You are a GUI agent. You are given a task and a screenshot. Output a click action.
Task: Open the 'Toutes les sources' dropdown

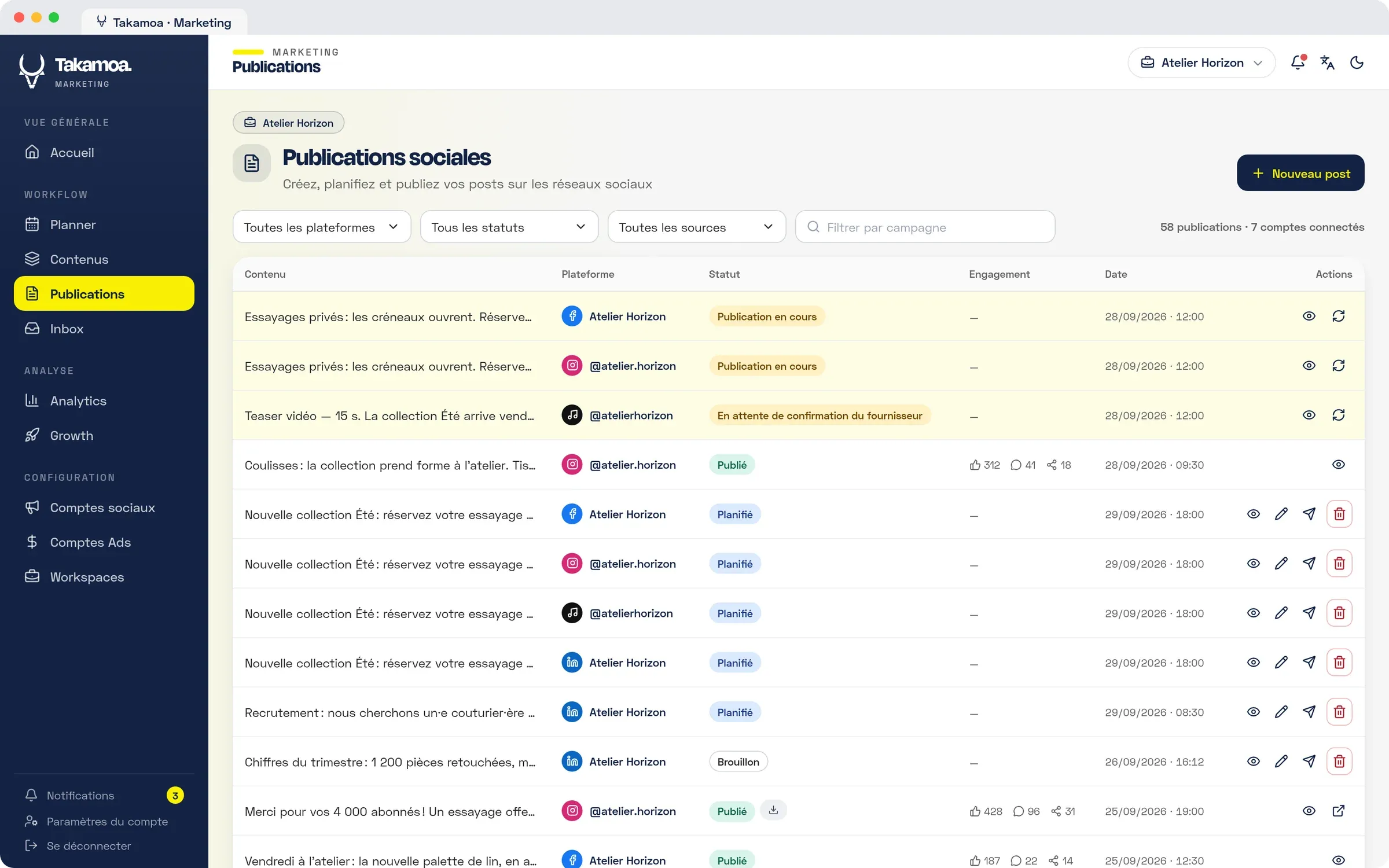tap(697, 227)
